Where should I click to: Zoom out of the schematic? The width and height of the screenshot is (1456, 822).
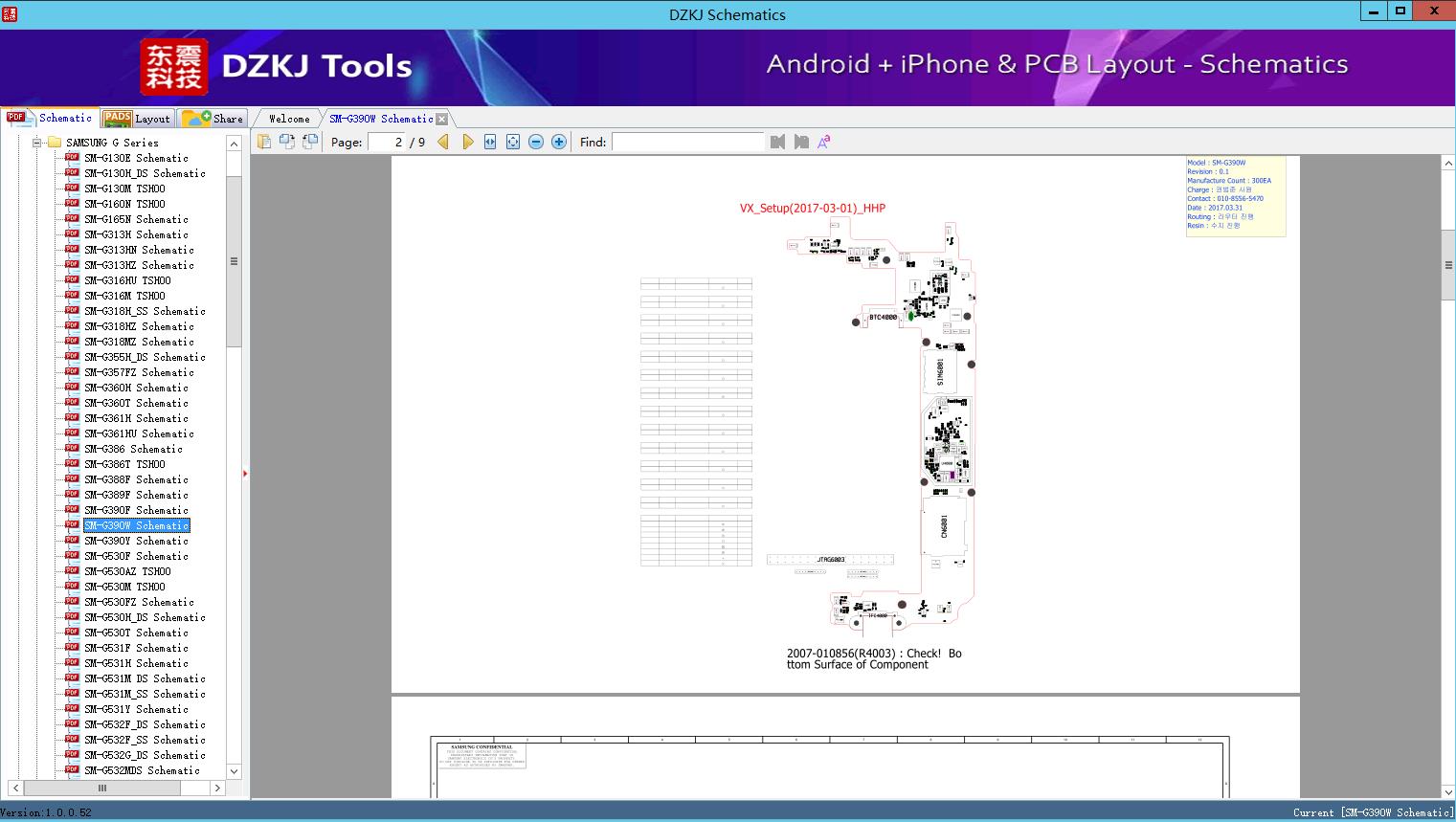(536, 142)
